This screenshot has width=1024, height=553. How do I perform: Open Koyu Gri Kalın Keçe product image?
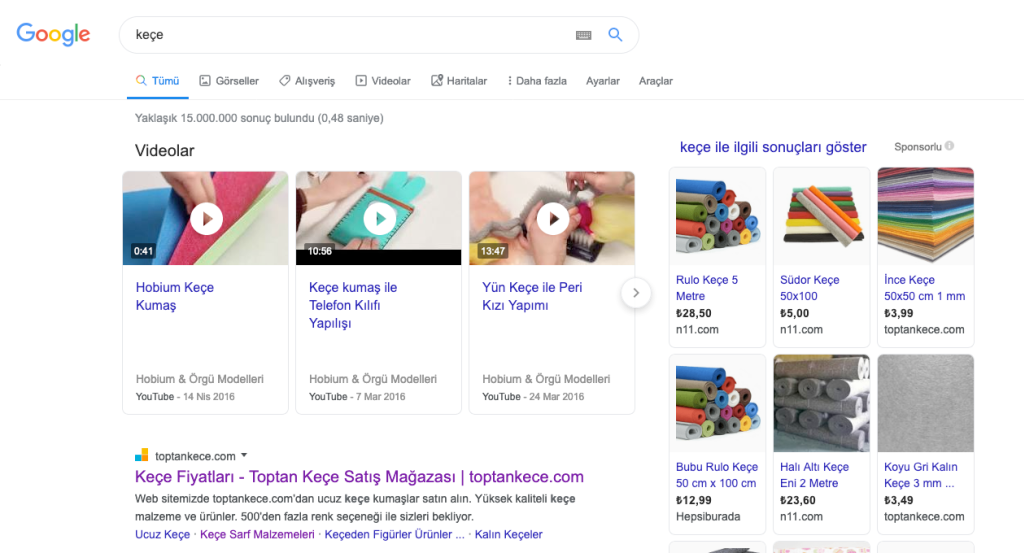tap(925, 403)
